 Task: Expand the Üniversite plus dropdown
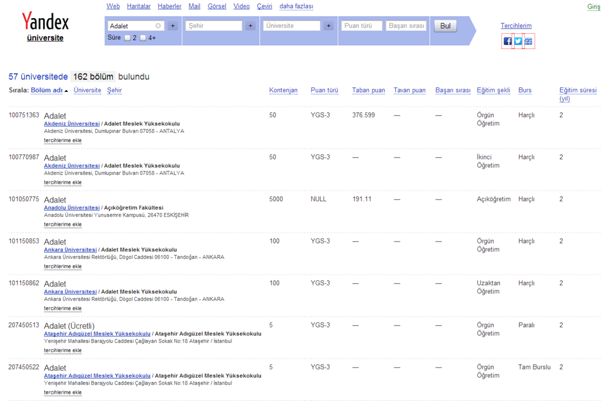click(x=328, y=26)
